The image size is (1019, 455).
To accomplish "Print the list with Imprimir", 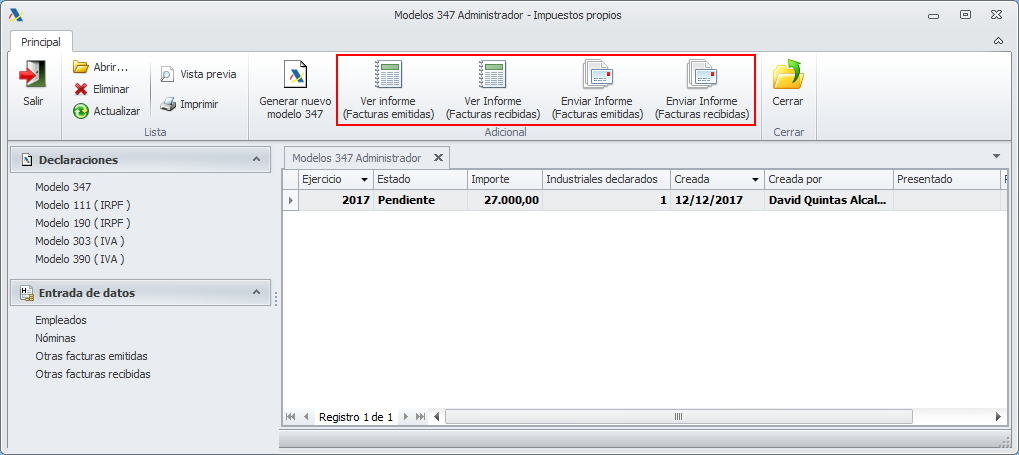I will [x=189, y=104].
